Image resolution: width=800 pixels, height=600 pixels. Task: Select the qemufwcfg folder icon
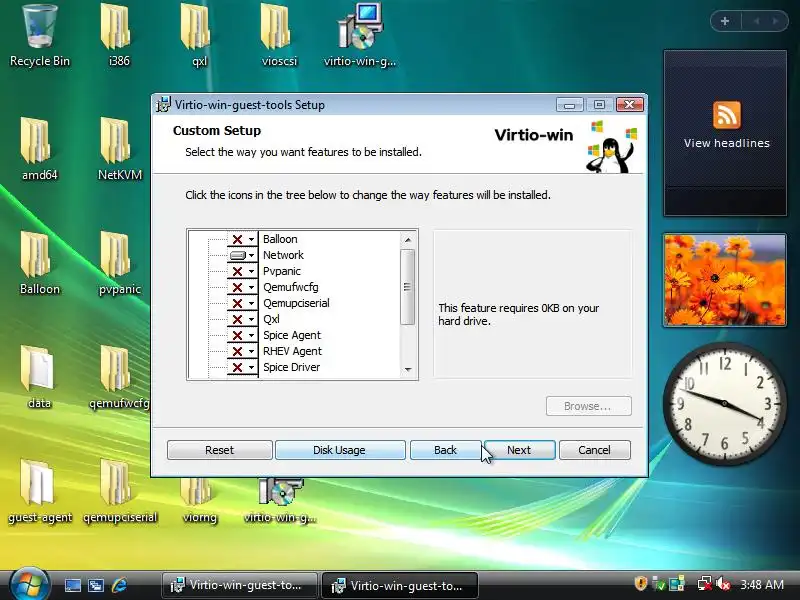pos(119,378)
